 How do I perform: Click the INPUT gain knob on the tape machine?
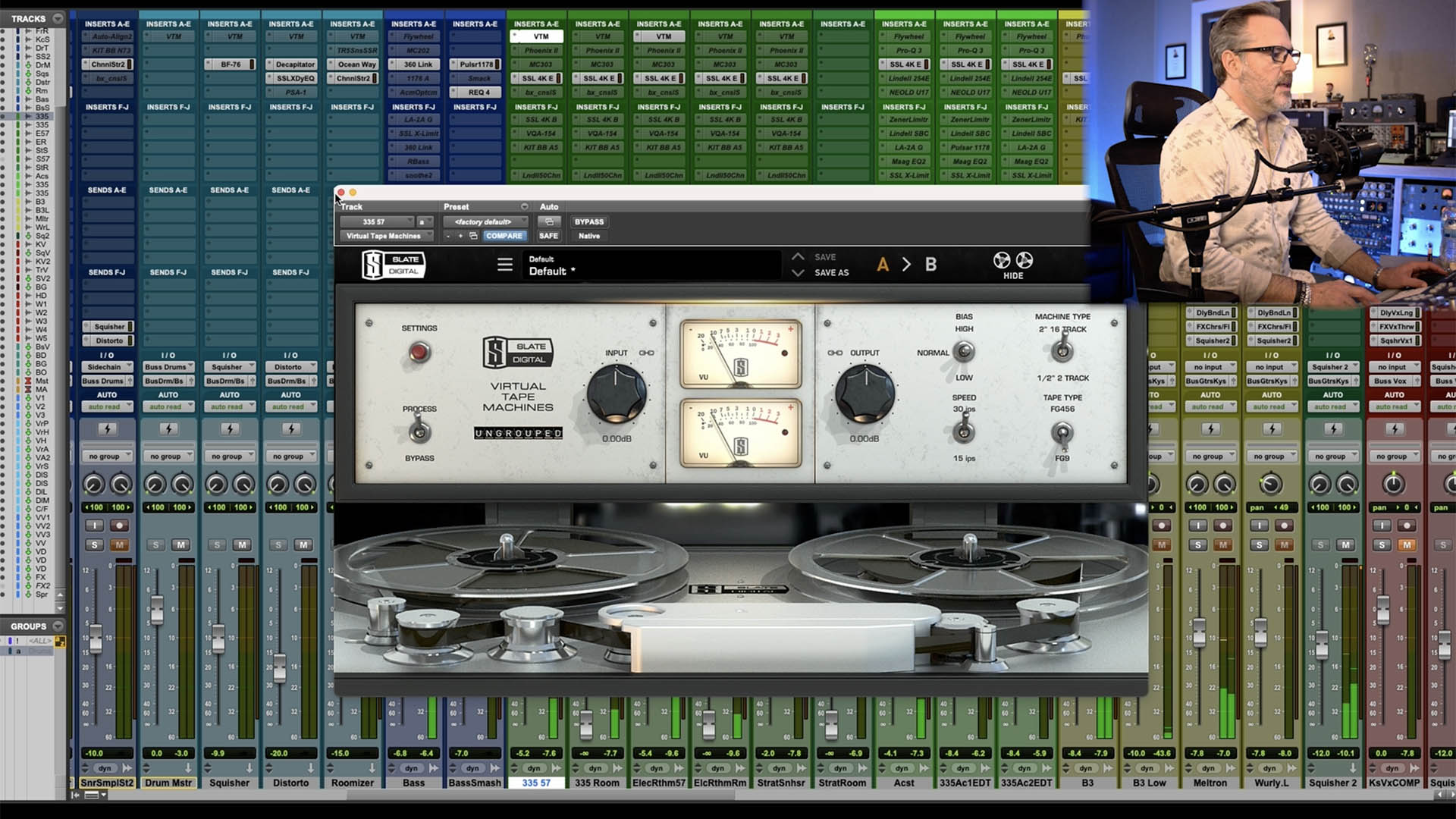pyautogui.click(x=616, y=394)
